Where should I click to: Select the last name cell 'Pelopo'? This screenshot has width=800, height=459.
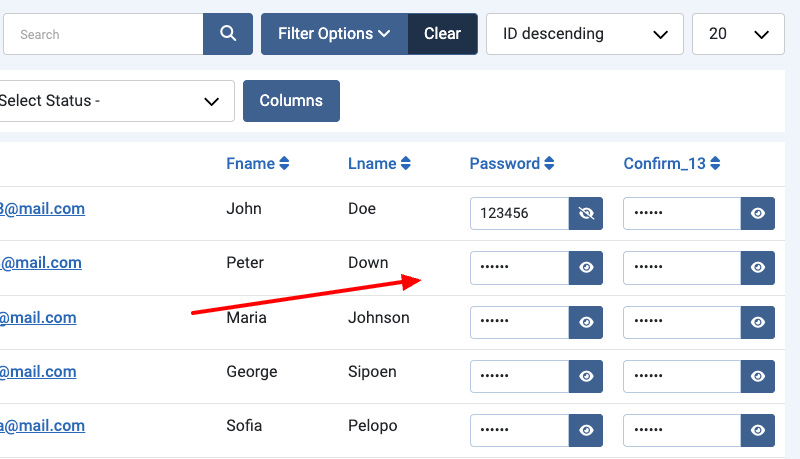click(x=372, y=426)
